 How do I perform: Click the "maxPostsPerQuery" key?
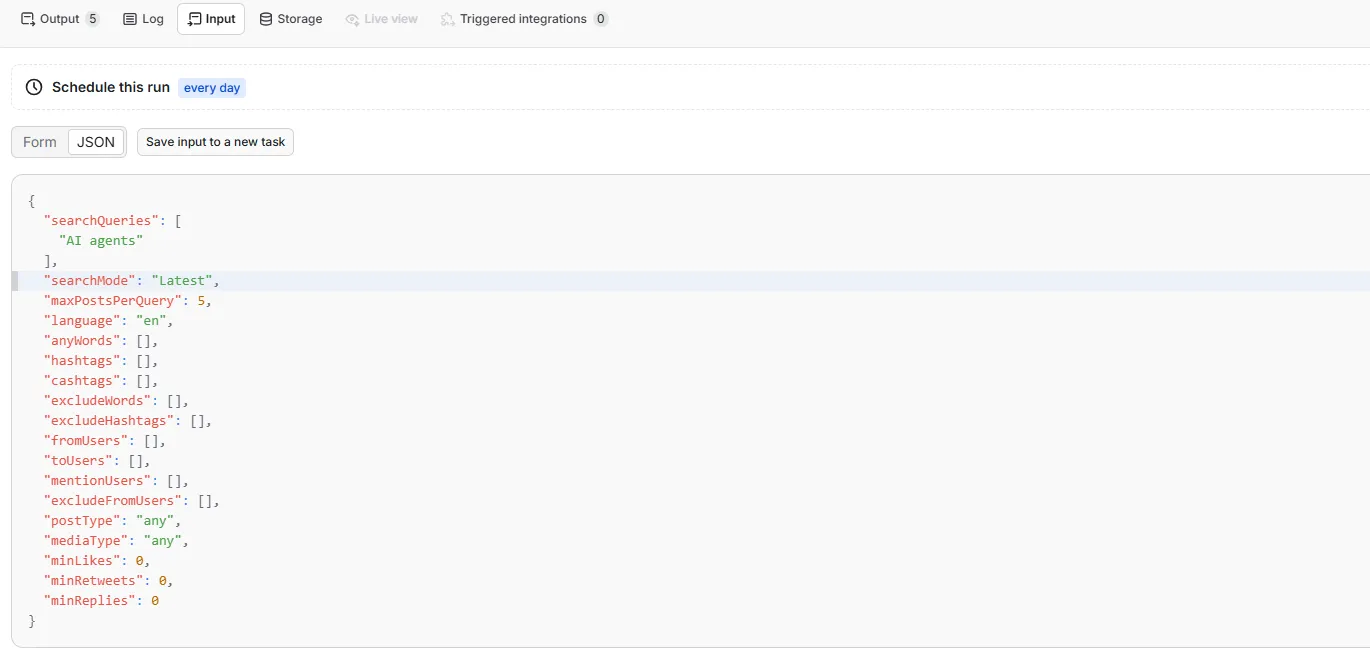[x=112, y=301]
